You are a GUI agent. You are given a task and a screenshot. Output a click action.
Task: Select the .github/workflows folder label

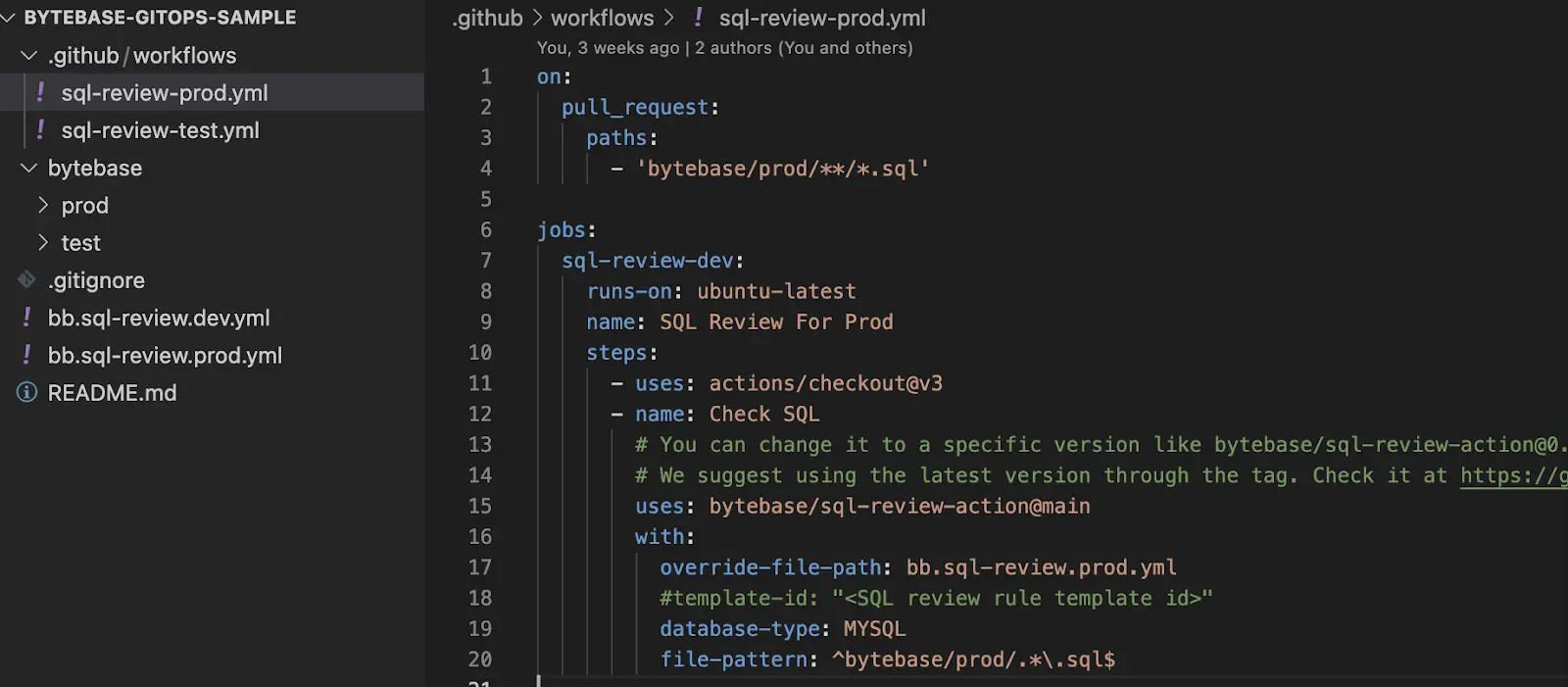142,56
